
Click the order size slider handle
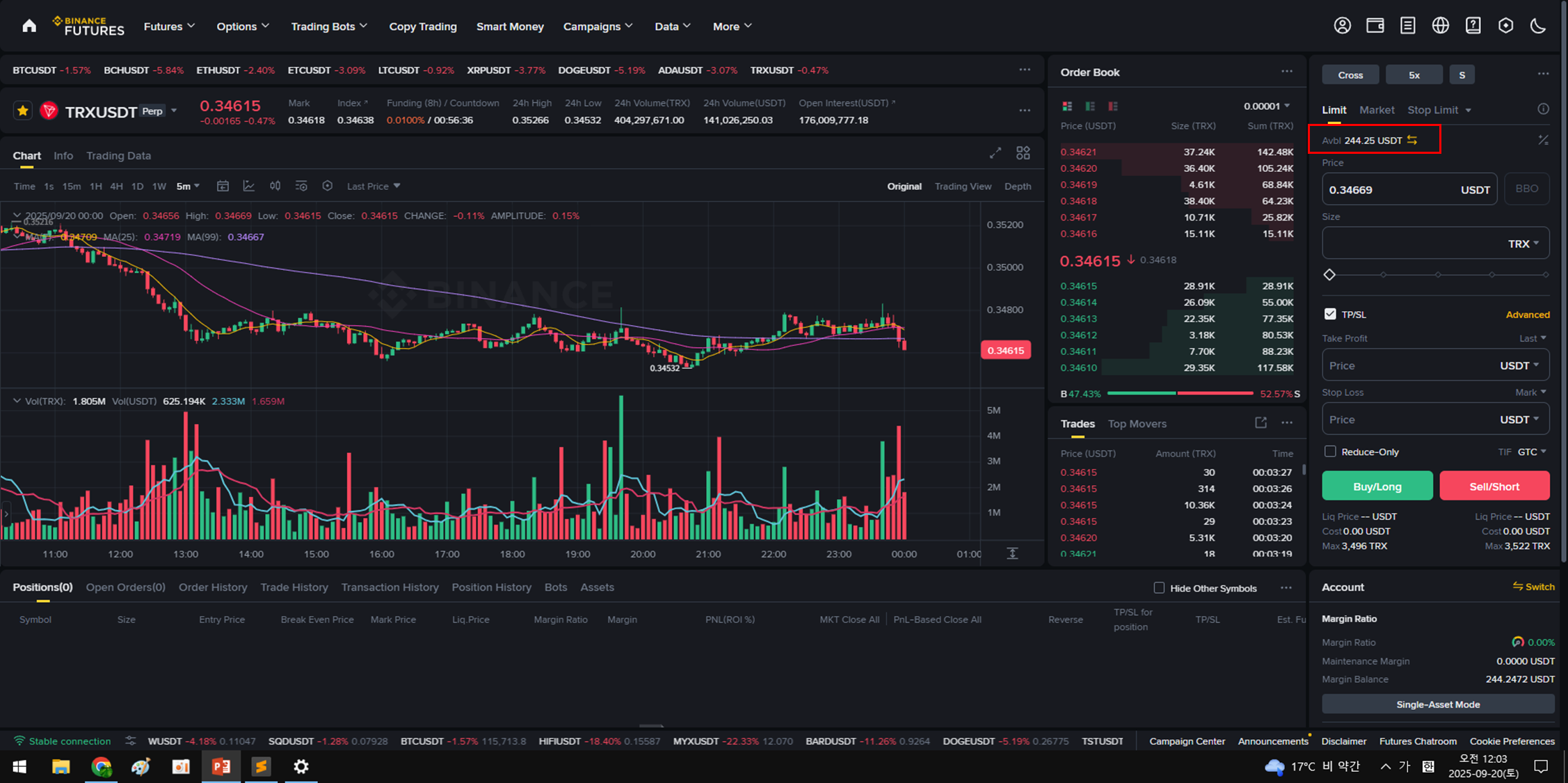pos(1329,275)
